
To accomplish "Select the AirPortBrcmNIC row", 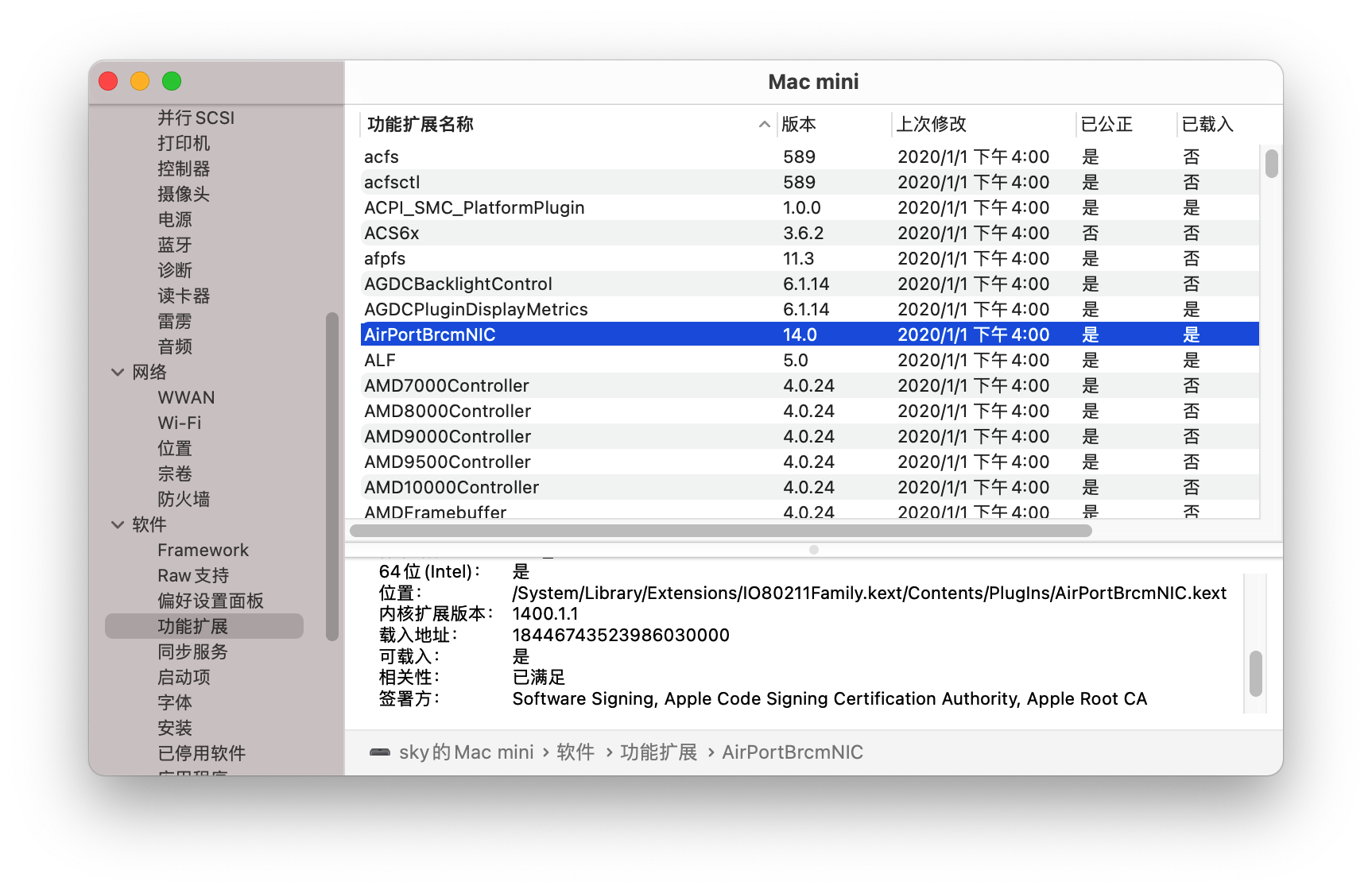I will coord(810,334).
